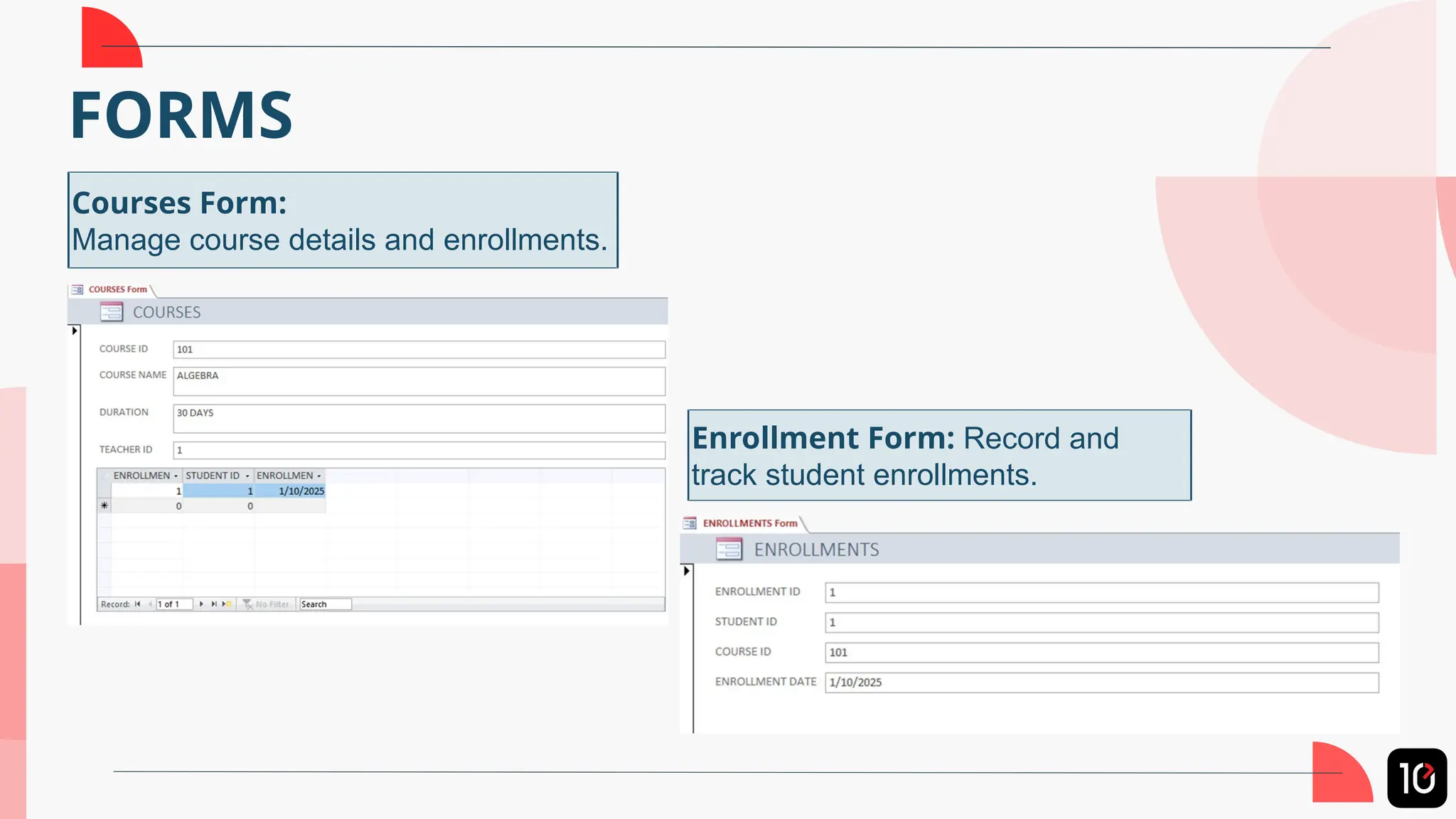Click the ENROLLMENTS form record selector arrow
Image resolution: width=1456 pixels, height=819 pixels.
(x=687, y=570)
